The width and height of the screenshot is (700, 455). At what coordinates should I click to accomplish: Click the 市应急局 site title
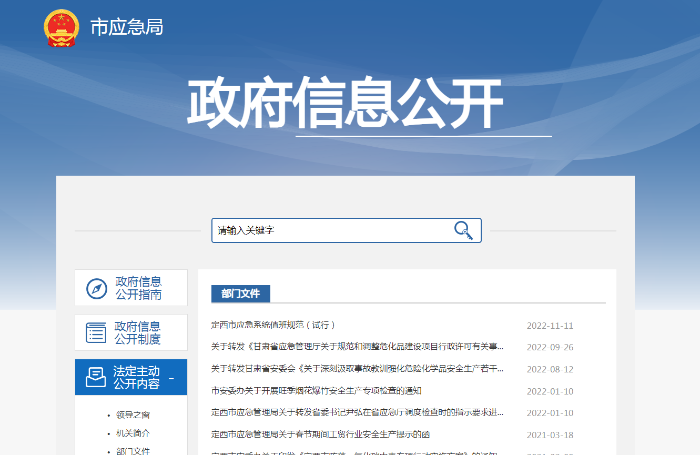[127, 28]
